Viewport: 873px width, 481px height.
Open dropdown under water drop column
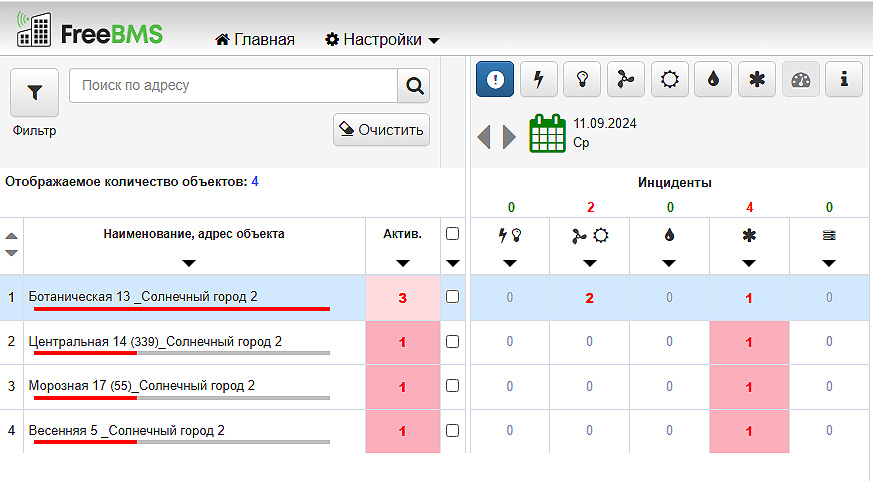[669, 263]
